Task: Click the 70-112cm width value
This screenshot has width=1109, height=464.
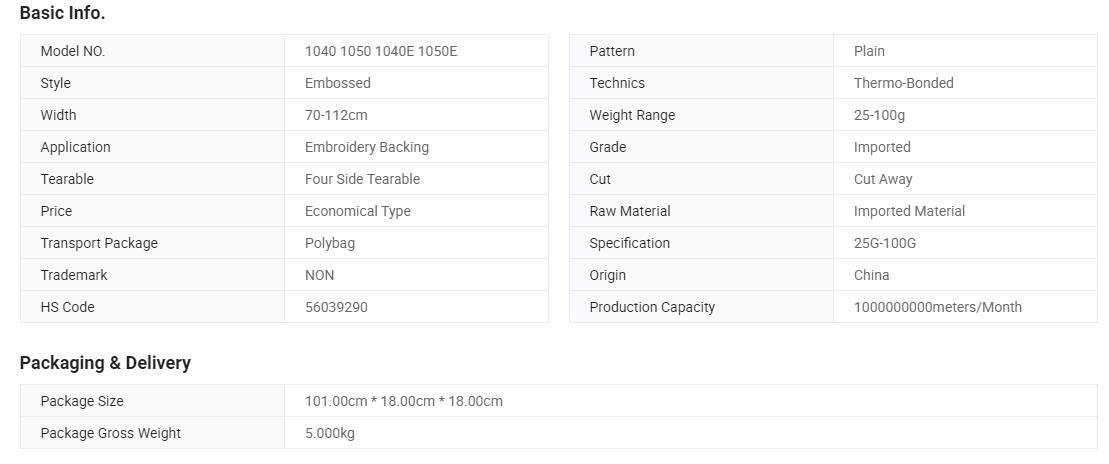Action: point(336,115)
